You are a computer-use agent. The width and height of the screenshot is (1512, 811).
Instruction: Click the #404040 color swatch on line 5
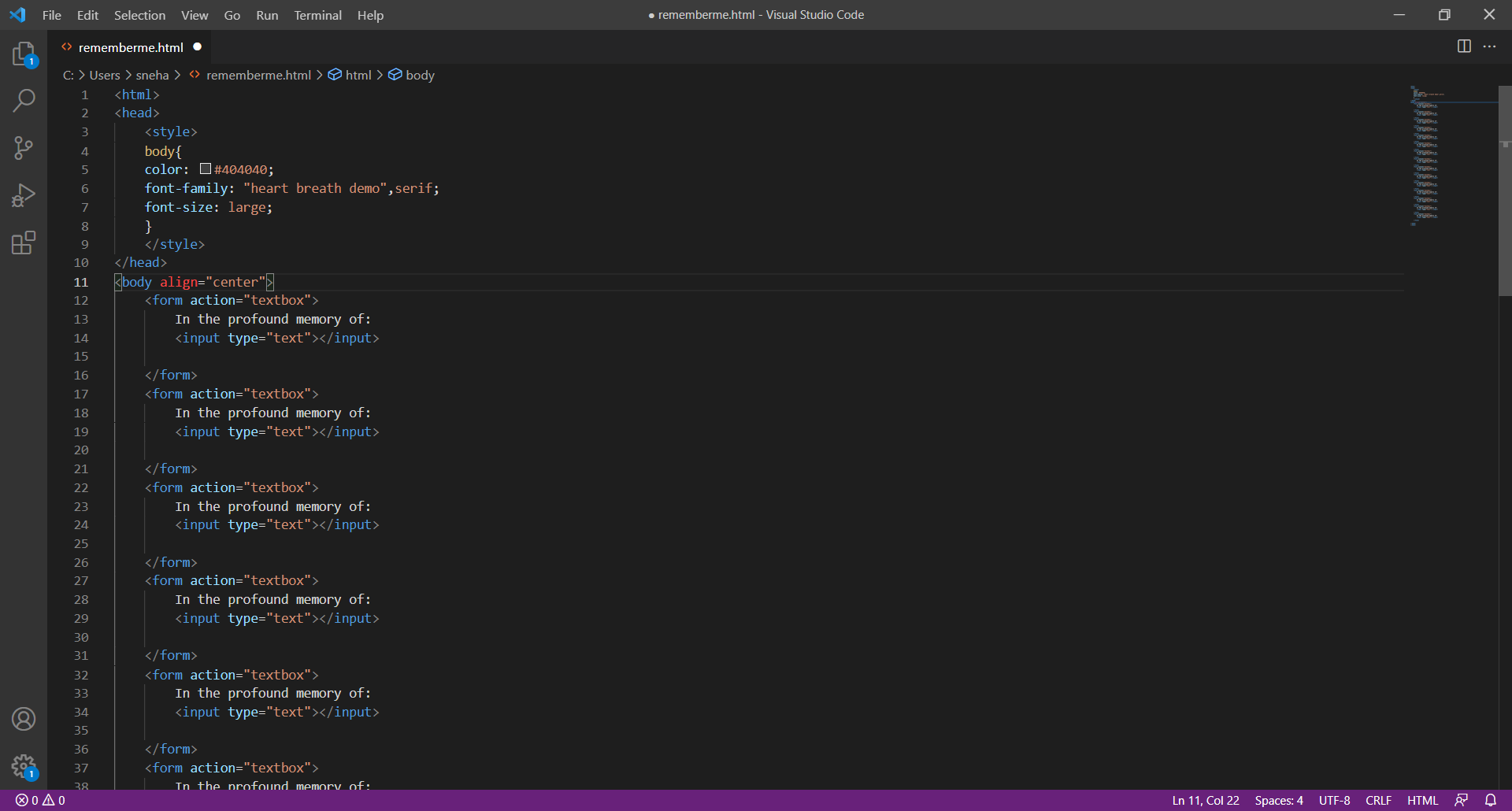point(206,168)
